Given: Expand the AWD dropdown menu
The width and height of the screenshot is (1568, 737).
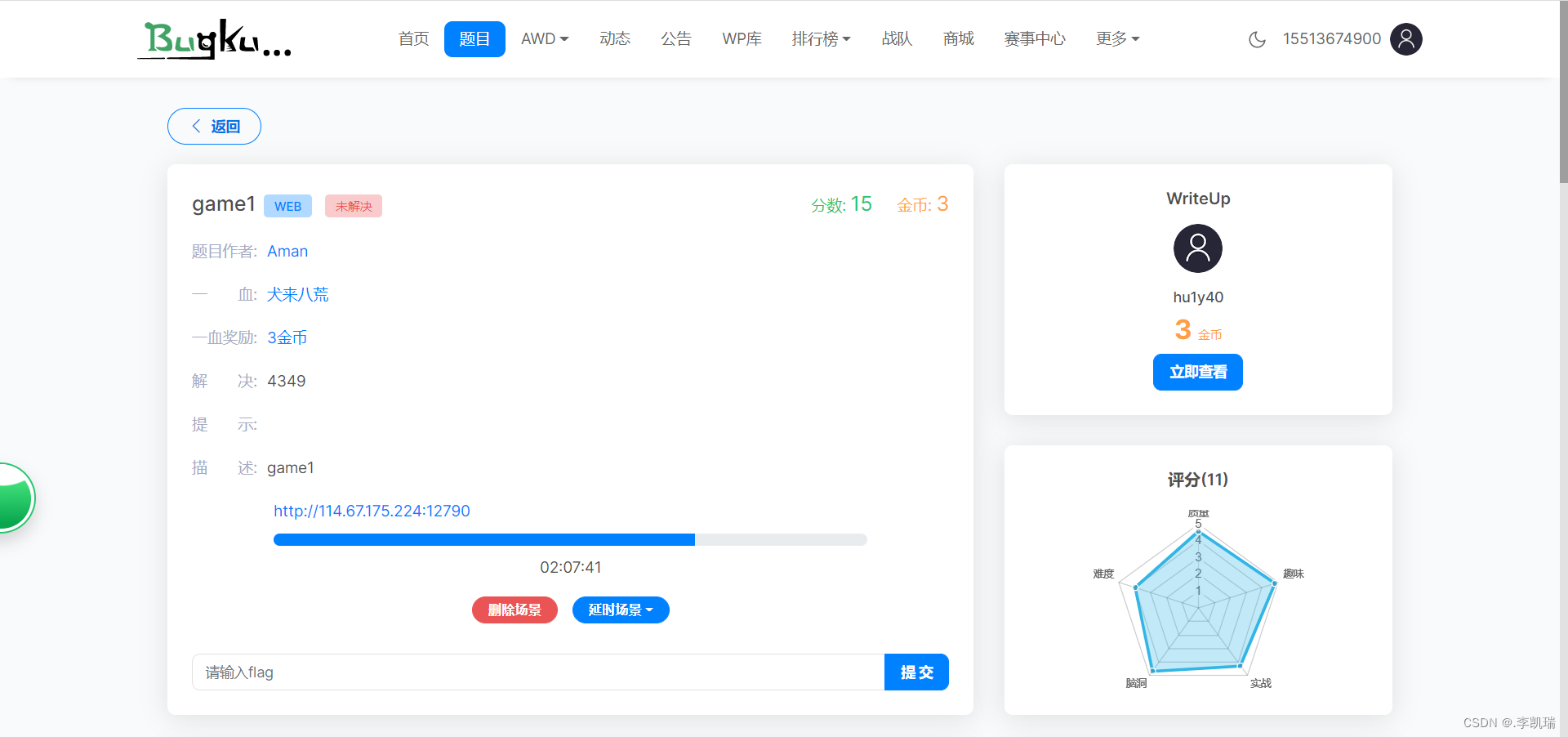Looking at the screenshot, I should pyautogui.click(x=545, y=39).
